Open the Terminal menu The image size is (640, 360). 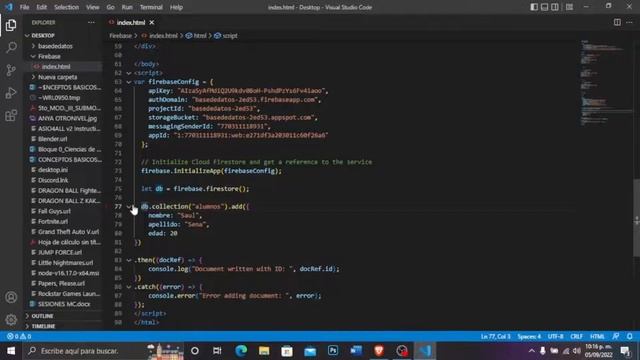151,7
